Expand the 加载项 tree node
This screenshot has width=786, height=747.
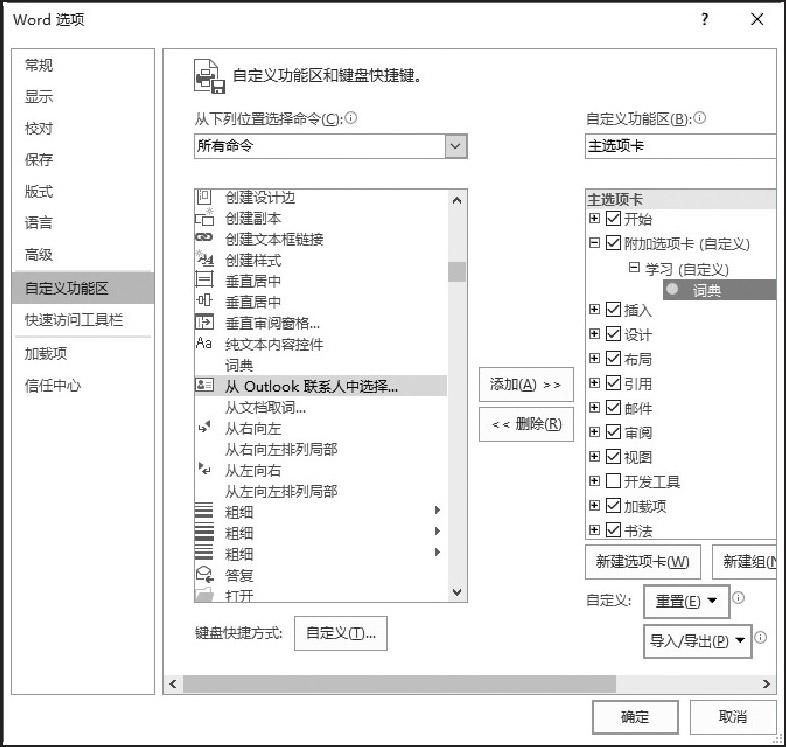pyautogui.click(x=594, y=505)
